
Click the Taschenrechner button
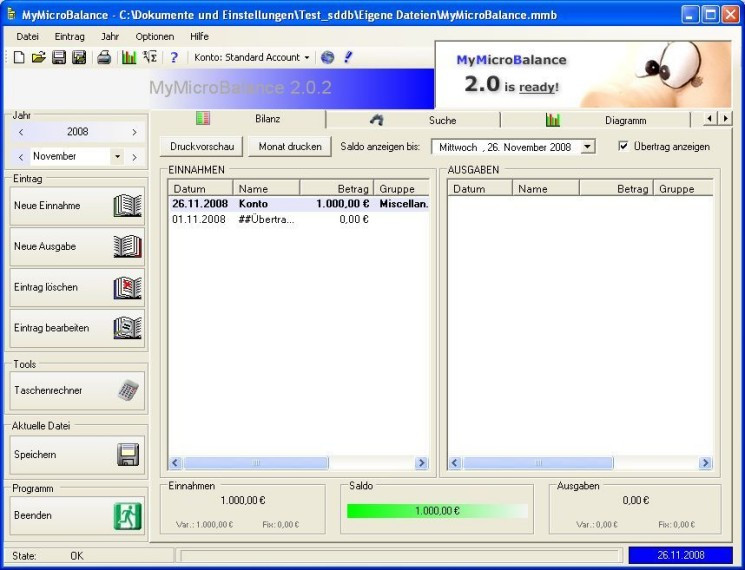(x=77, y=391)
